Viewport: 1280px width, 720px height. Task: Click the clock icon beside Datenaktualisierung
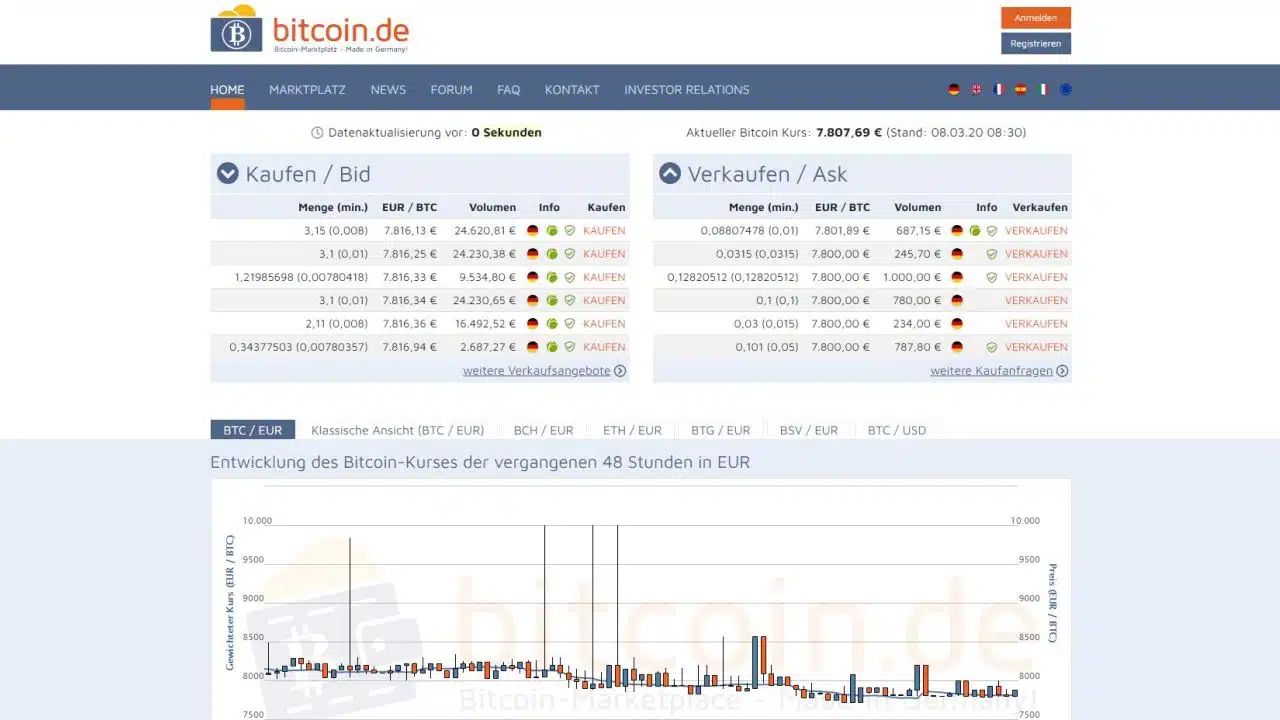pos(317,132)
